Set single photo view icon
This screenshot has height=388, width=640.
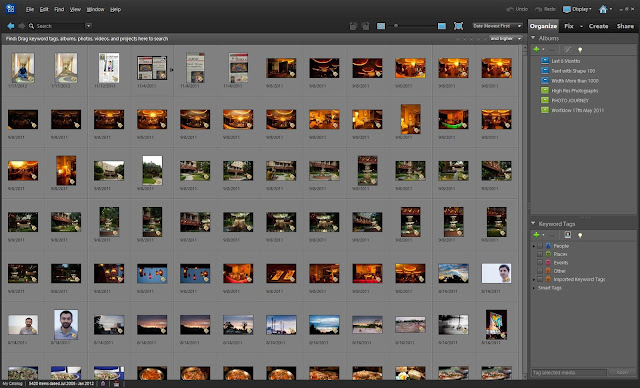(x=442, y=26)
